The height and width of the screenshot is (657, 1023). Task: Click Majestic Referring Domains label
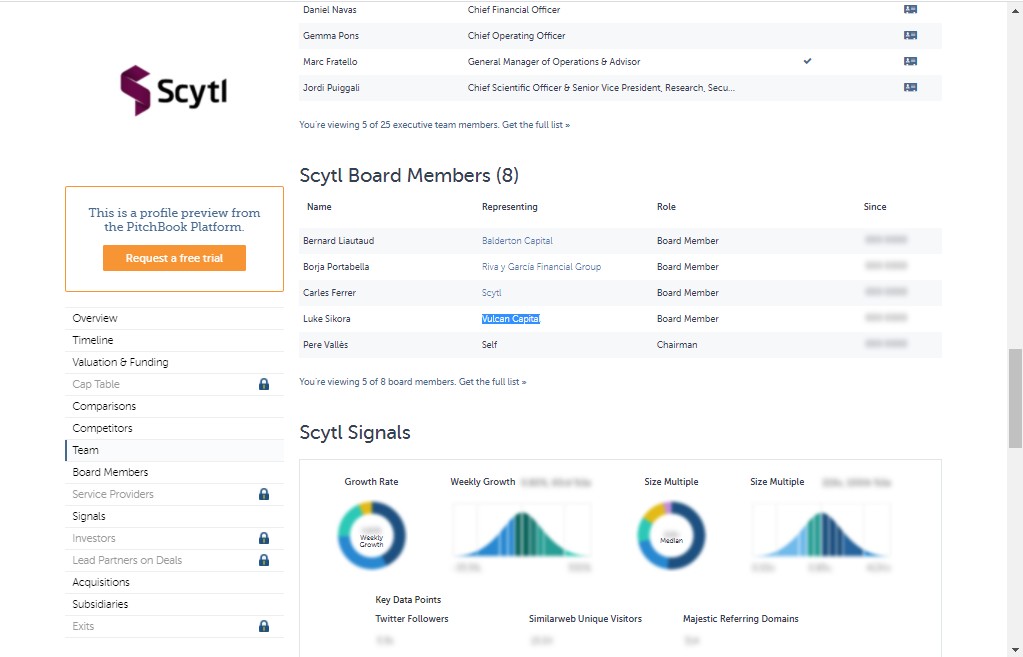pos(741,619)
